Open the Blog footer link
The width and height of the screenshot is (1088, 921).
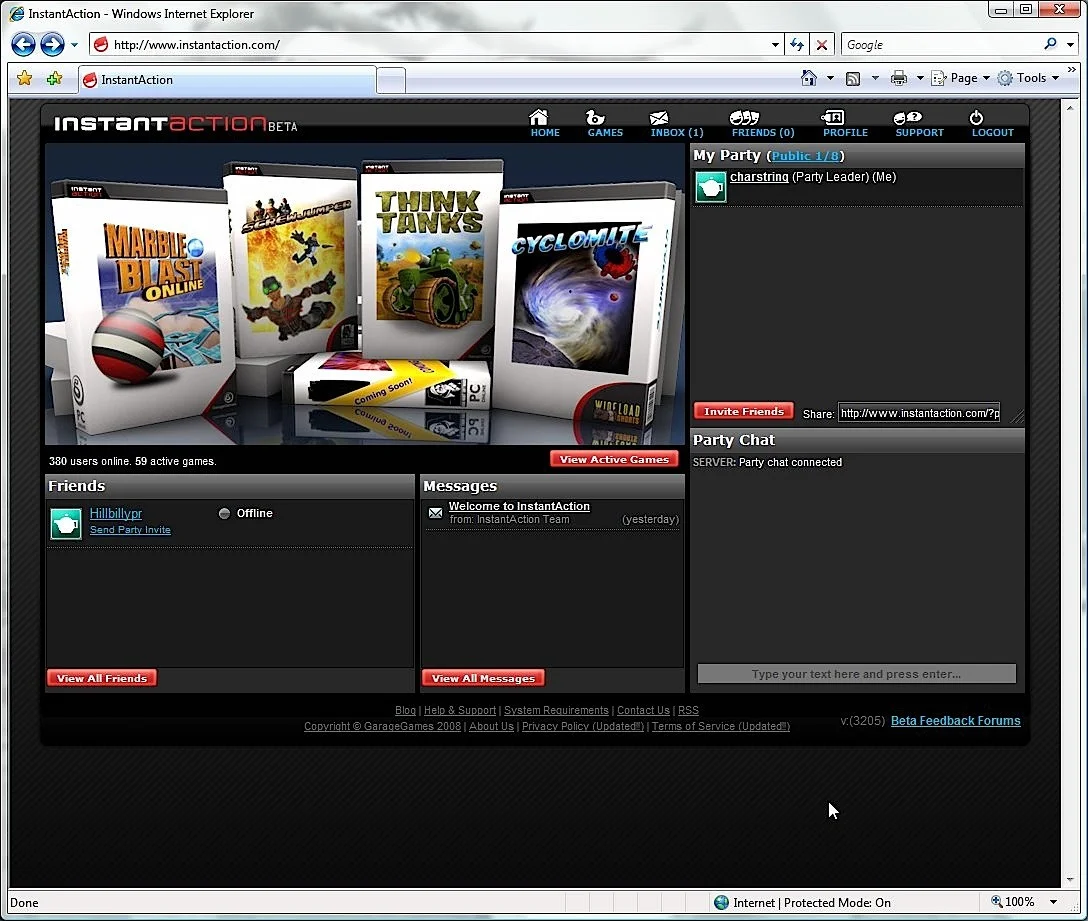[x=405, y=710]
